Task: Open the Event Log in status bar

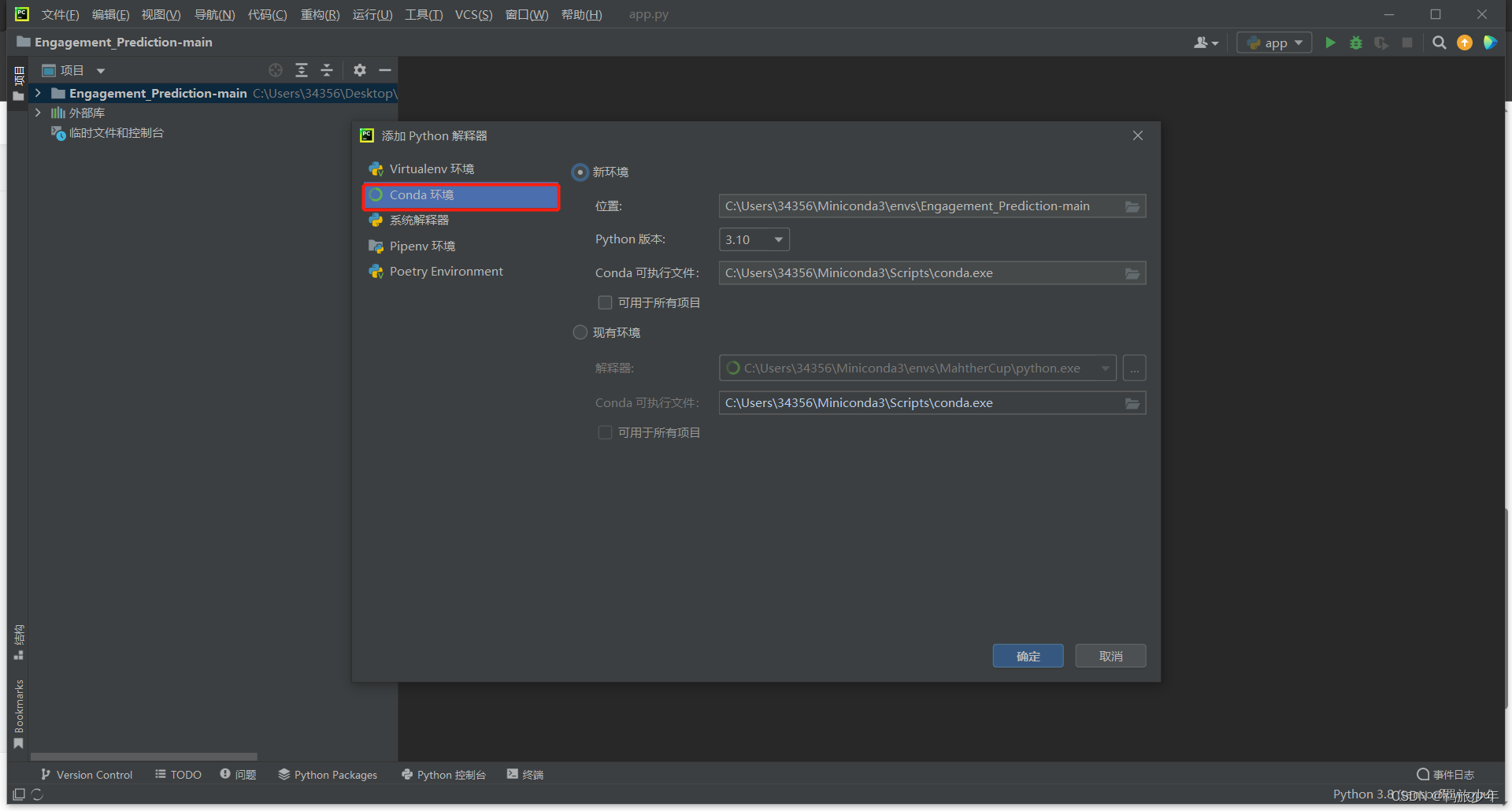Action: [1445, 775]
